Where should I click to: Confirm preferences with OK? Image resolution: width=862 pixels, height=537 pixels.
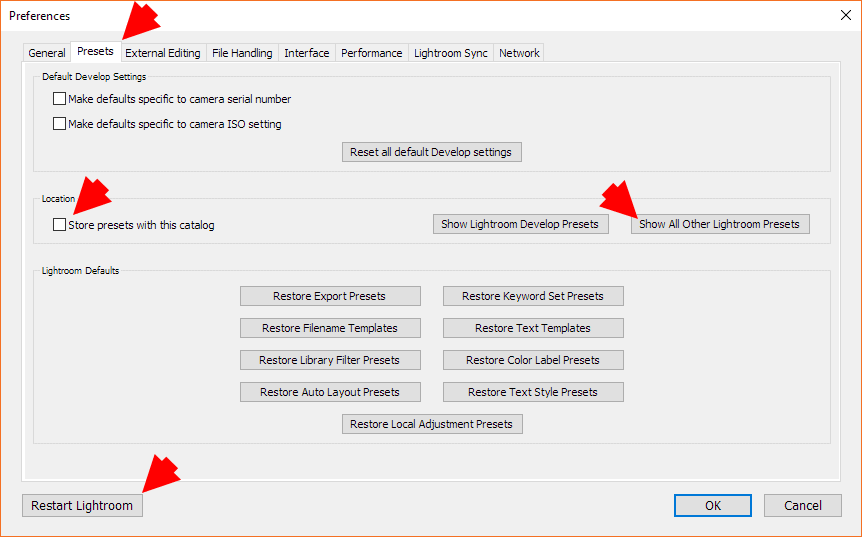click(713, 506)
